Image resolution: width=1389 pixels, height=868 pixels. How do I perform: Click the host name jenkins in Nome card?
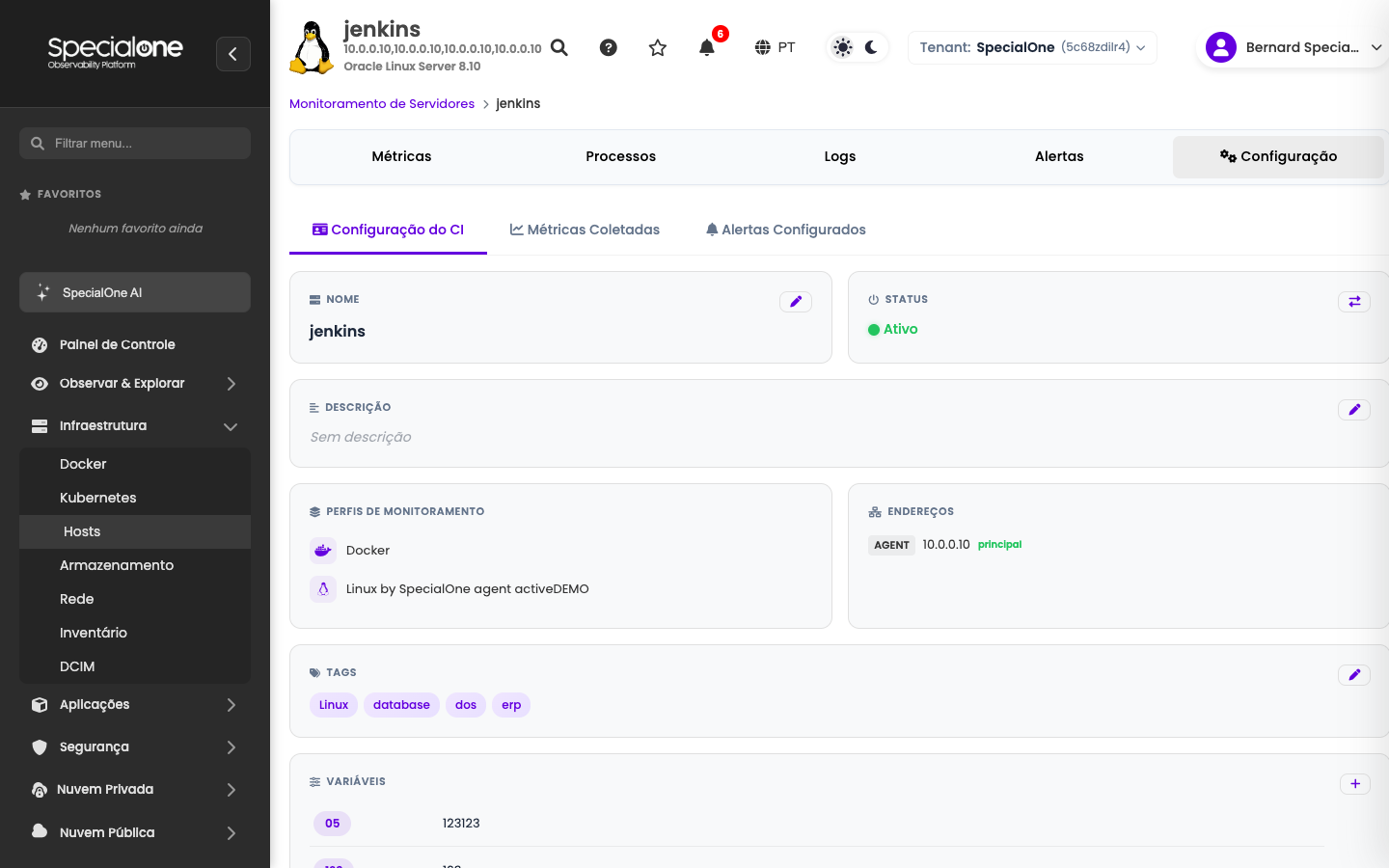338,331
